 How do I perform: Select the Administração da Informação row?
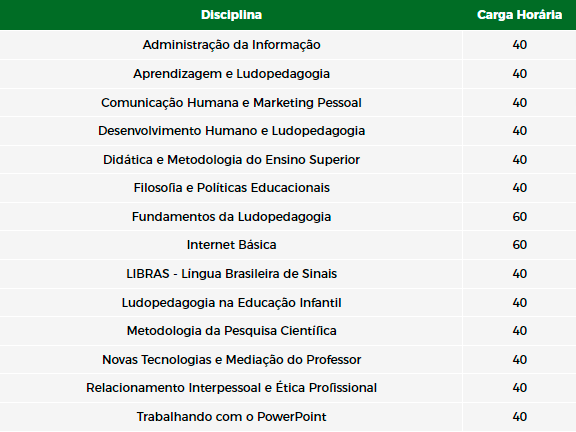(288, 45)
